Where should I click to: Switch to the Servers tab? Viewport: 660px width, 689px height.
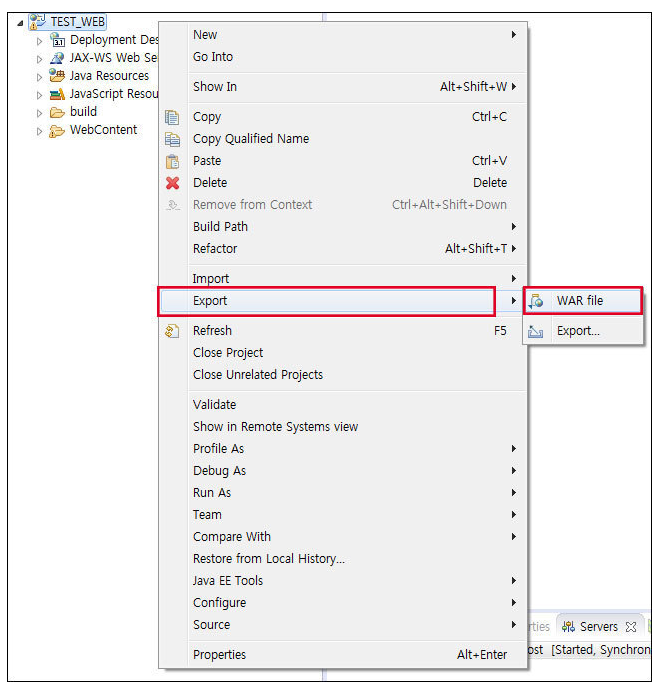pyautogui.click(x=598, y=626)
